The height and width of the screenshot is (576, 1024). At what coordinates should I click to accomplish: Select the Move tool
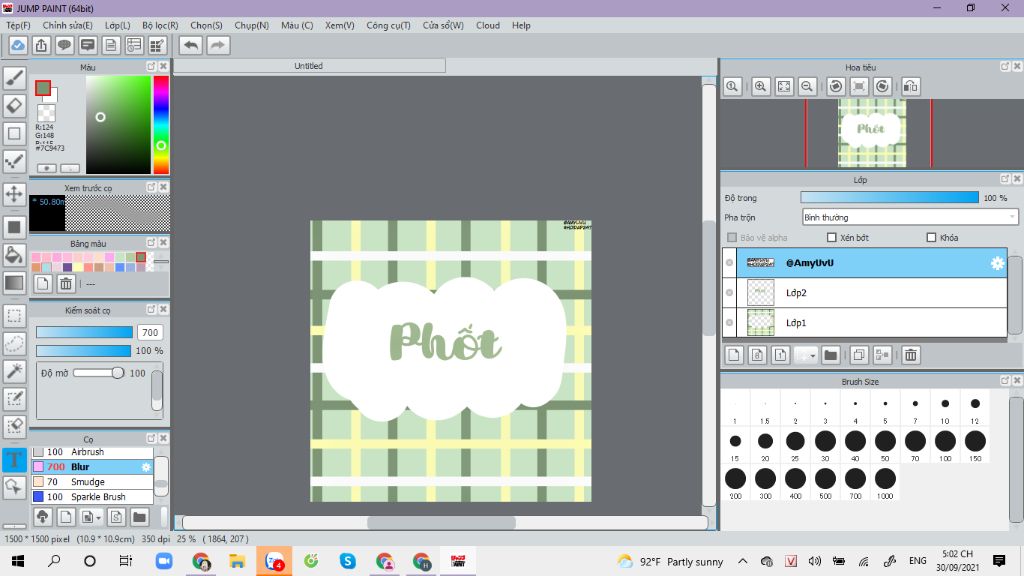14,193
